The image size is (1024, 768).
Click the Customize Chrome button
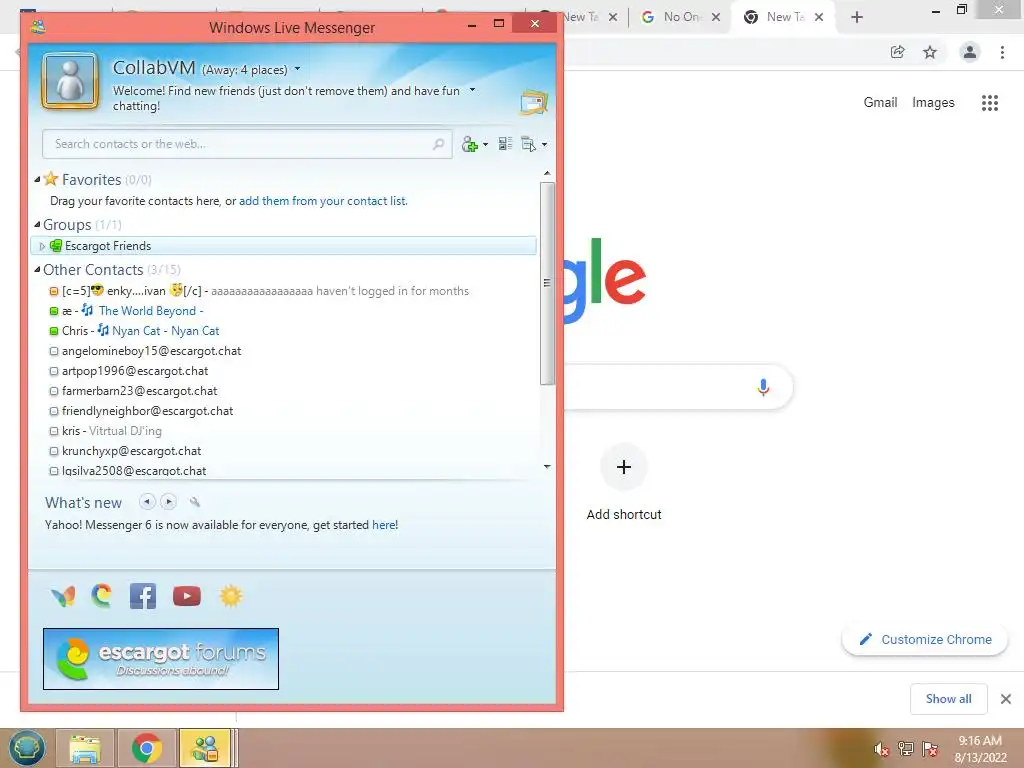pyautogui.click(x=925, y=639)
